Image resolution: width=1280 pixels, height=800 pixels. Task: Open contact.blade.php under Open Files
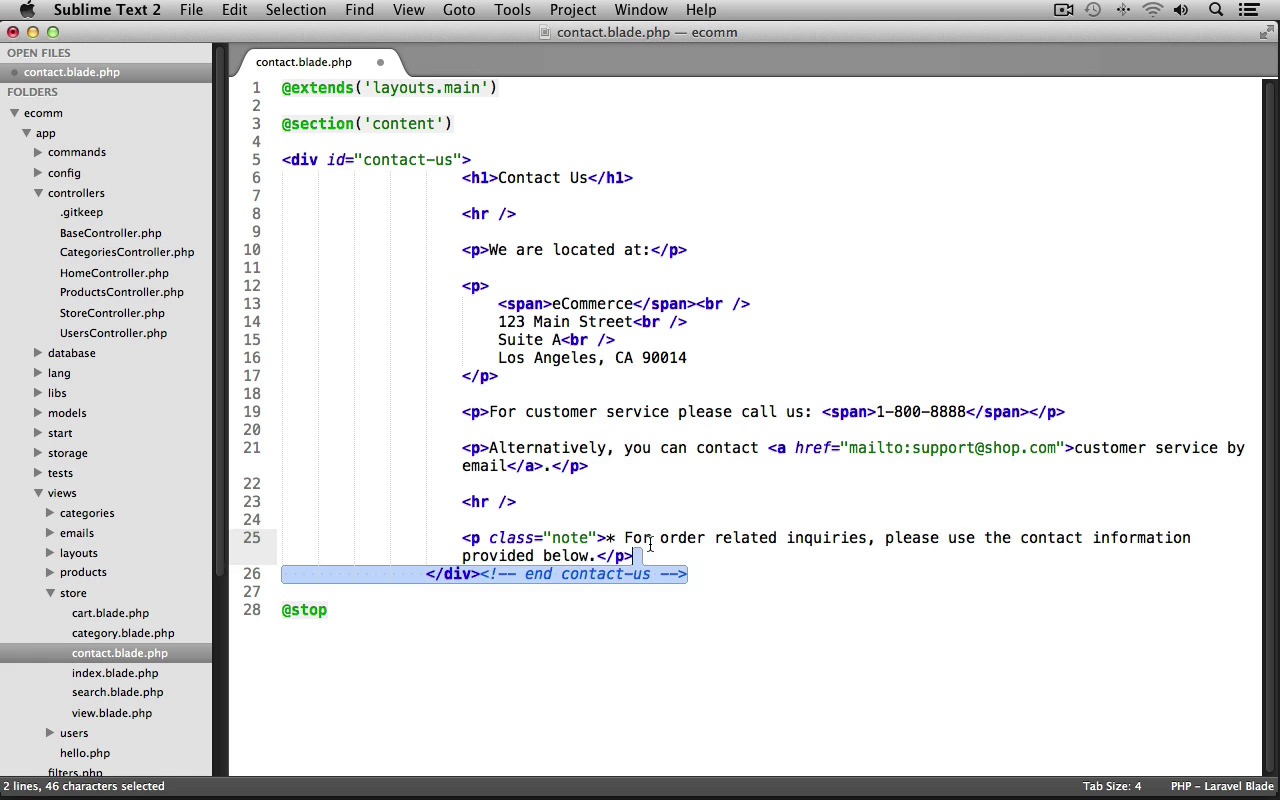click(72, 72)
